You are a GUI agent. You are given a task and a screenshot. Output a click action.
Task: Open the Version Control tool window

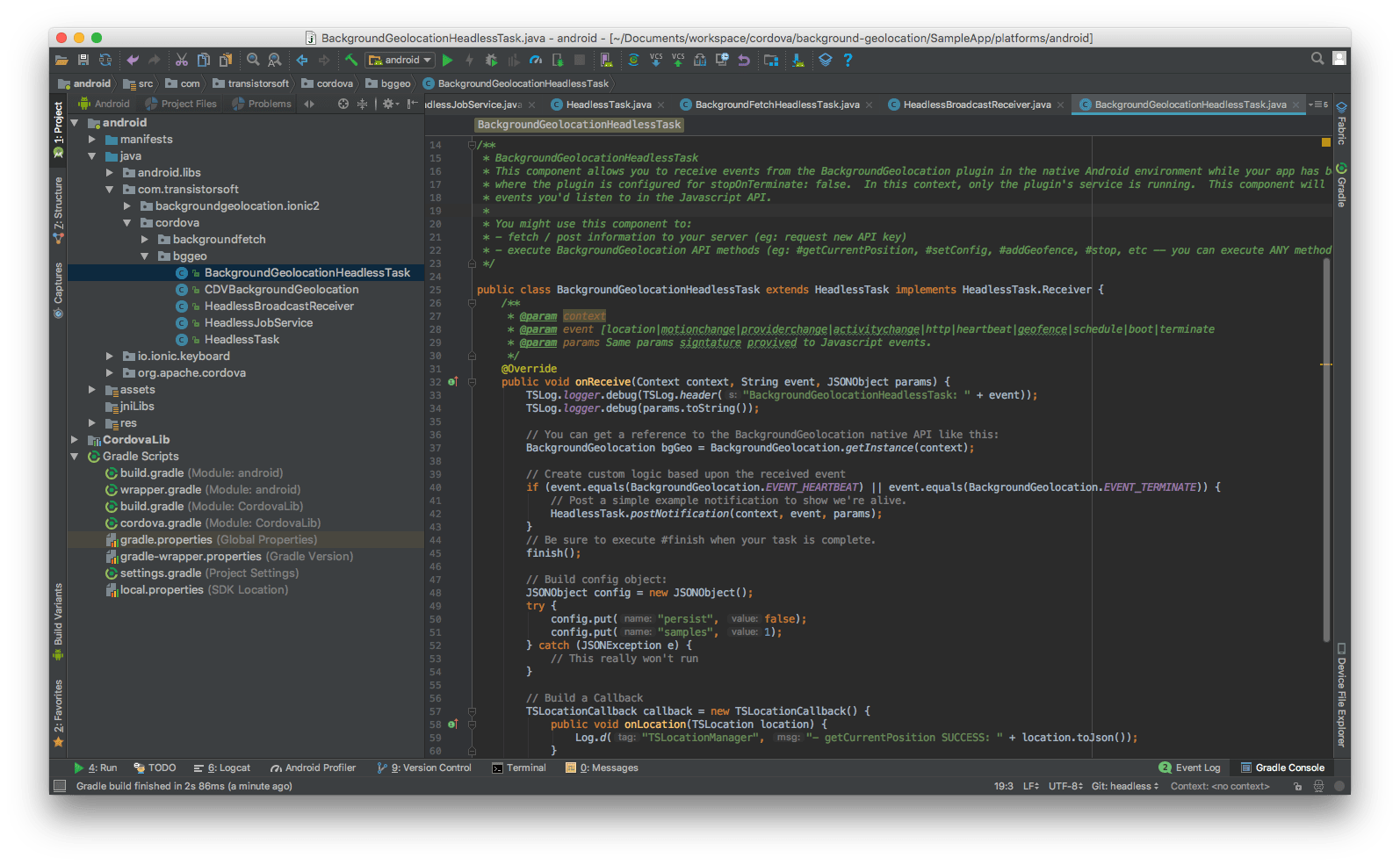click(424, 768)
